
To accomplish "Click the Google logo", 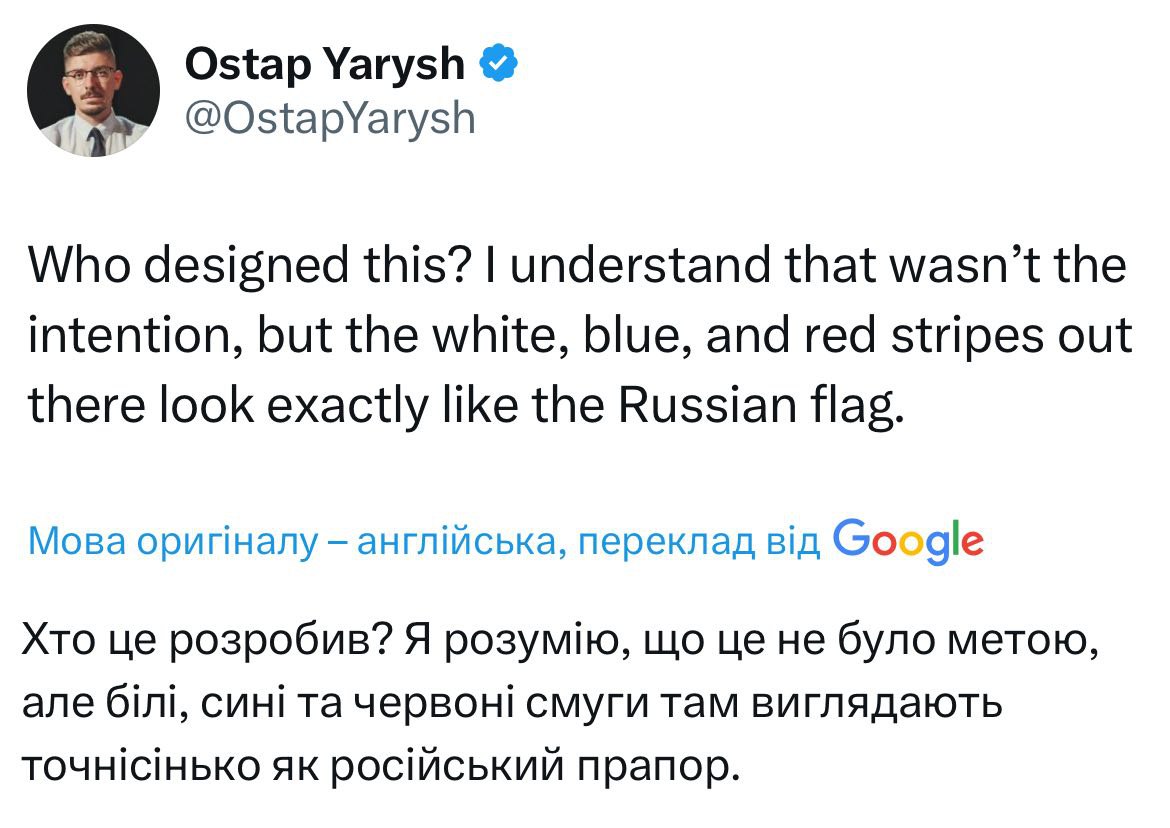I will tap(908, 541).
